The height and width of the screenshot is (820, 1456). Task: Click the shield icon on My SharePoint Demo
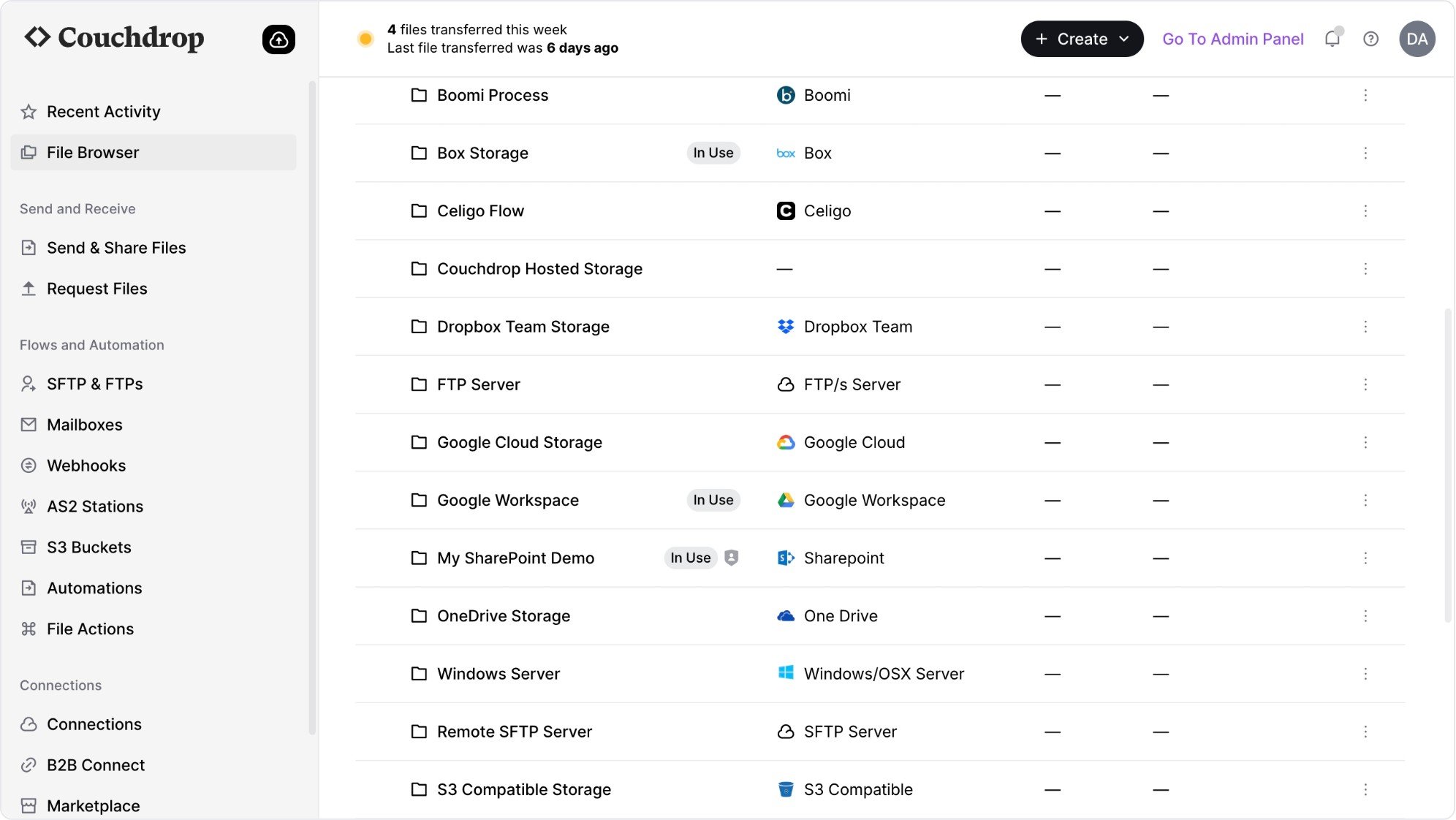pos(731,558)
